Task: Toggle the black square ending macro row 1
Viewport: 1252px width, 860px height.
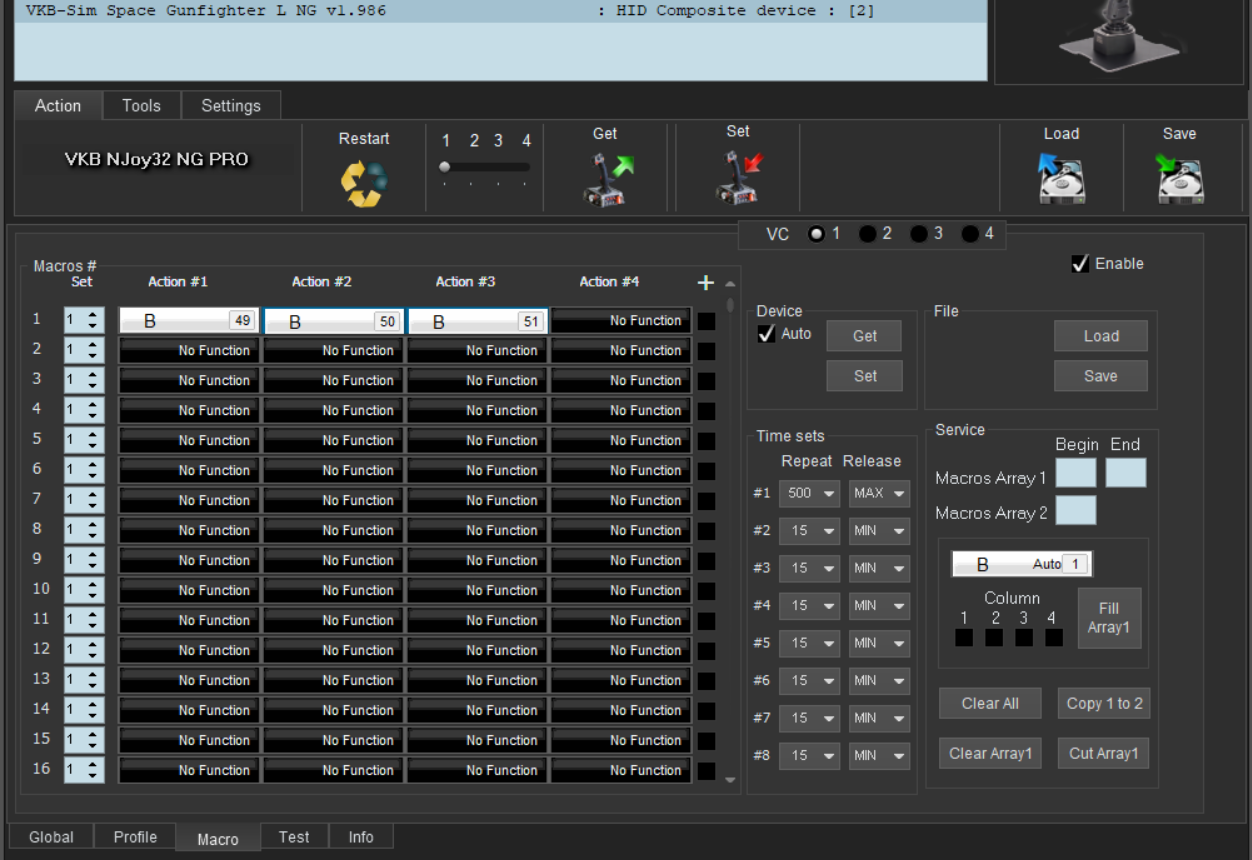Action: tap(707, 321)
